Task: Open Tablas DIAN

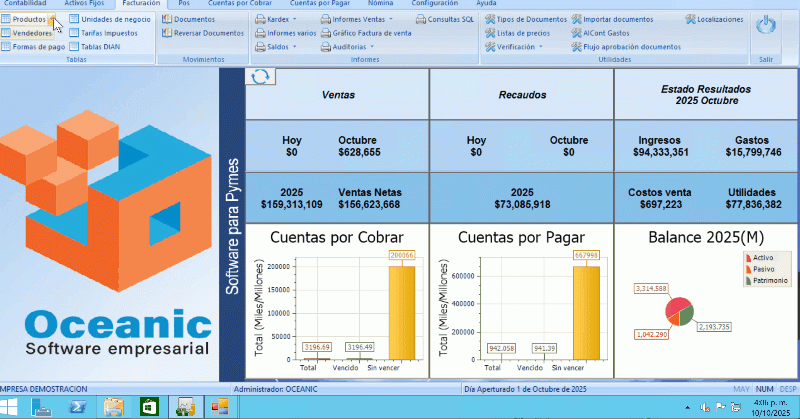Action: tap(95, 47)
